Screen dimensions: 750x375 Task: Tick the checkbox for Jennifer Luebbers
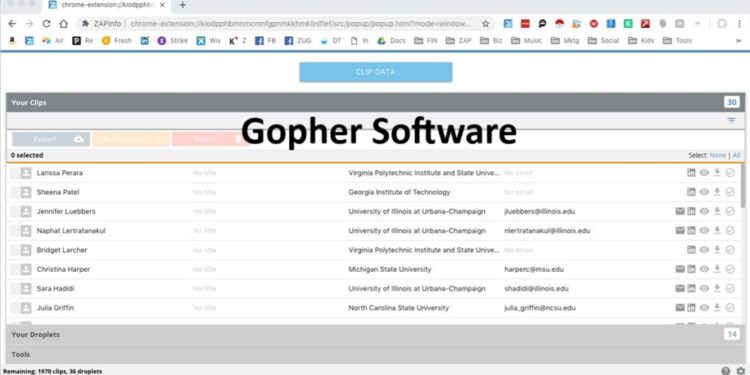[x=14, y=211]
